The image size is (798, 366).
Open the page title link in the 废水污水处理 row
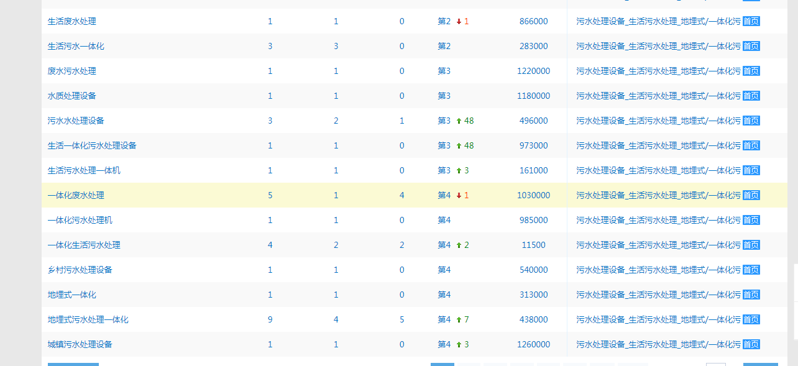pyautogui.click(x=658, y=71)
